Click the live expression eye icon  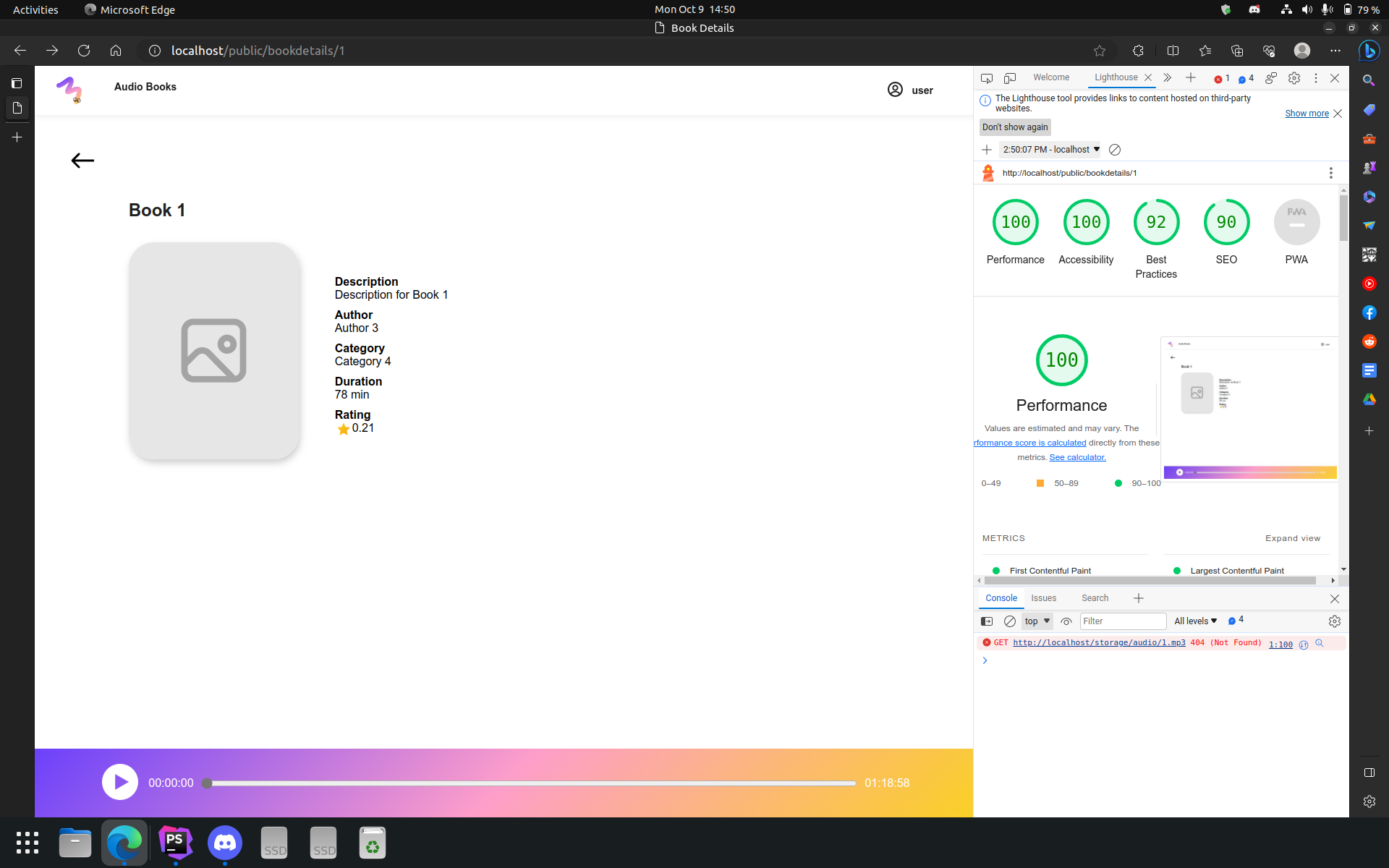1066,621
